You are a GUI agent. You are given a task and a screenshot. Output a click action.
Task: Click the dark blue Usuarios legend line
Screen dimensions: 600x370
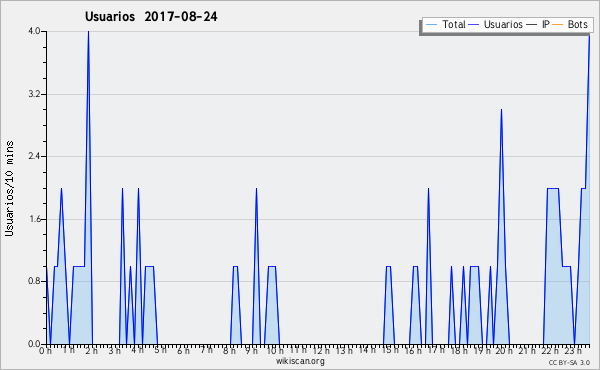474,25
